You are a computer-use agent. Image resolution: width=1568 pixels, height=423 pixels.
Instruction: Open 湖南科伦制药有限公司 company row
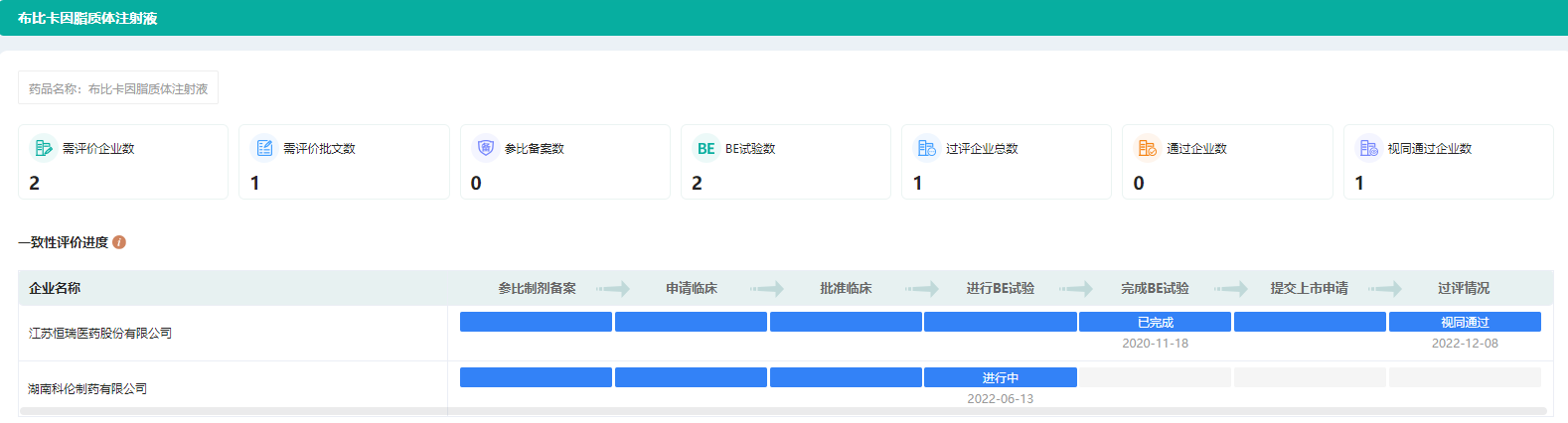87,388
